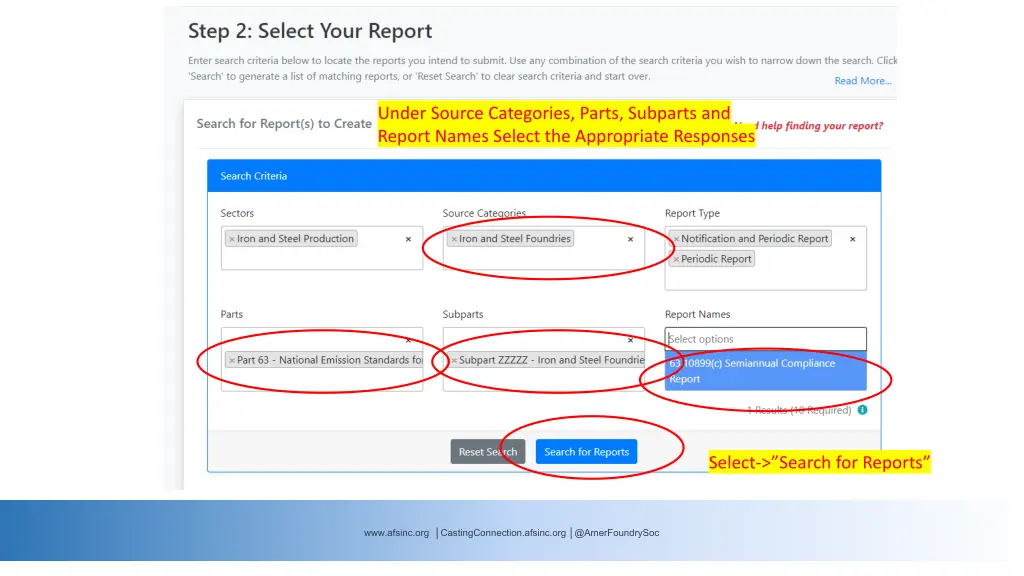Click the www.afsinc.org footer text
This screenshot has height=576, width=1024.
(396, 533)
